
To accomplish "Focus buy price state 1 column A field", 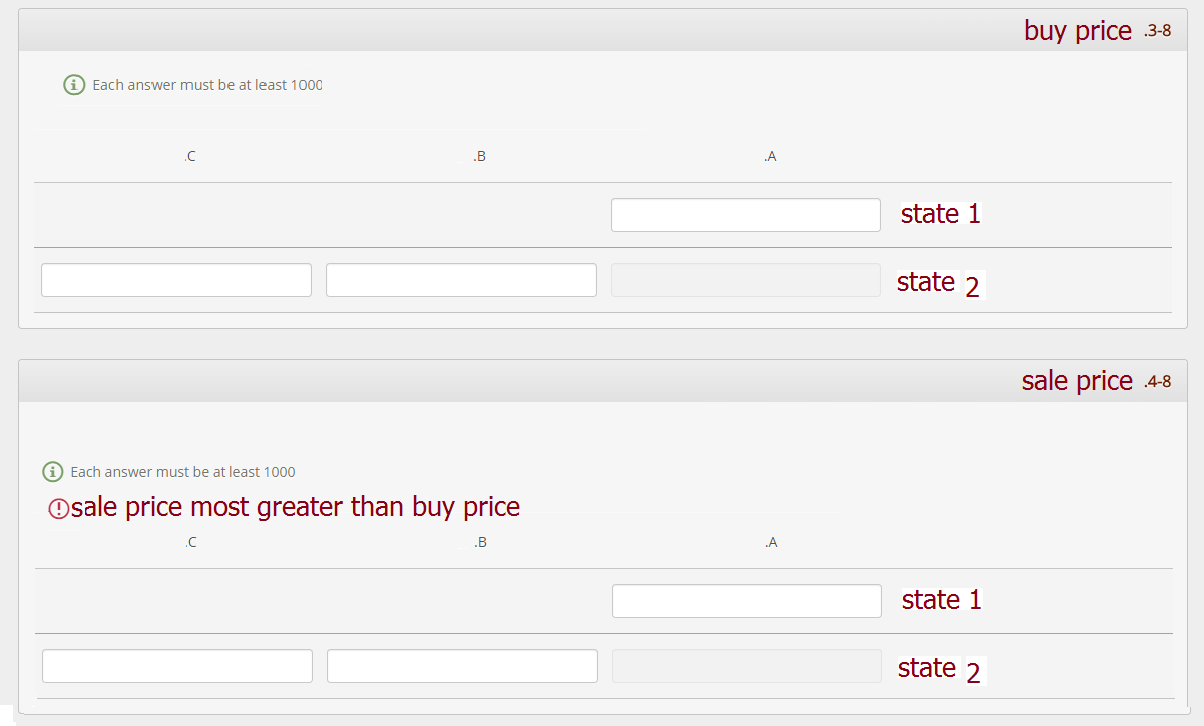I will tap(746, 215).
